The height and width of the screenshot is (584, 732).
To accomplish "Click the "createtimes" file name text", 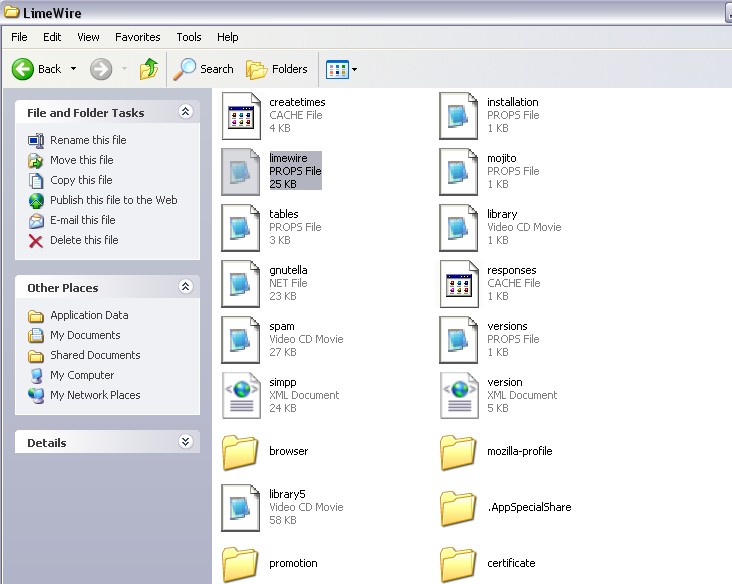I will pyautogui.click(x=297, y=102).
